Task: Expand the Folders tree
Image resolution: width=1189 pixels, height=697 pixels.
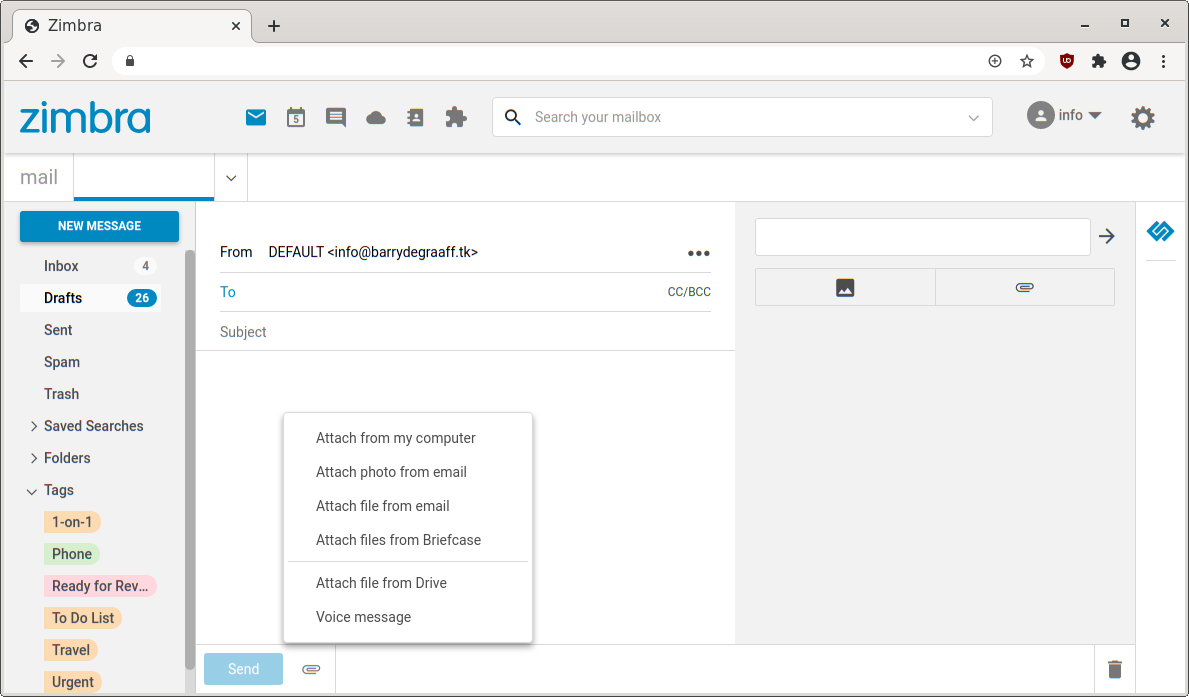Action: tap(33, 458)
